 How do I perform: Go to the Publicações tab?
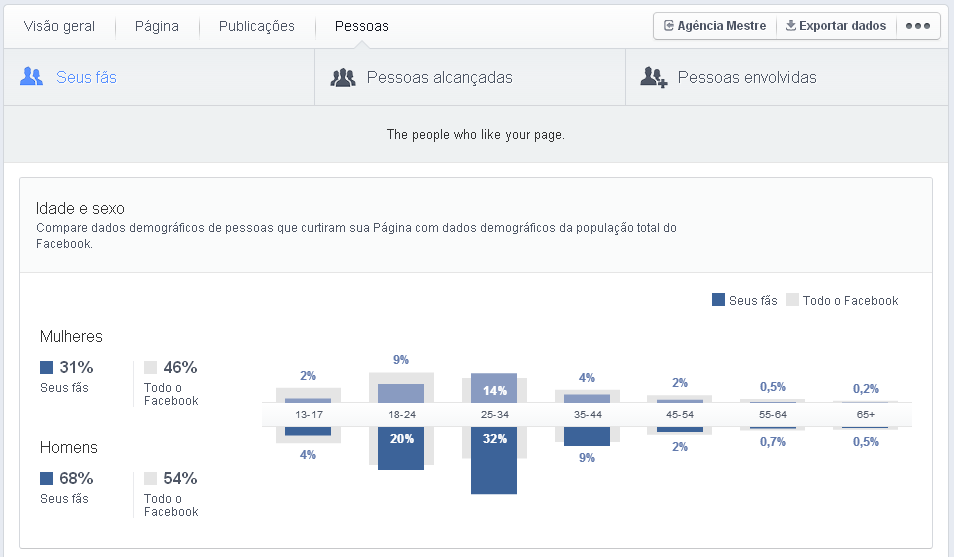(x=257, y=26)
